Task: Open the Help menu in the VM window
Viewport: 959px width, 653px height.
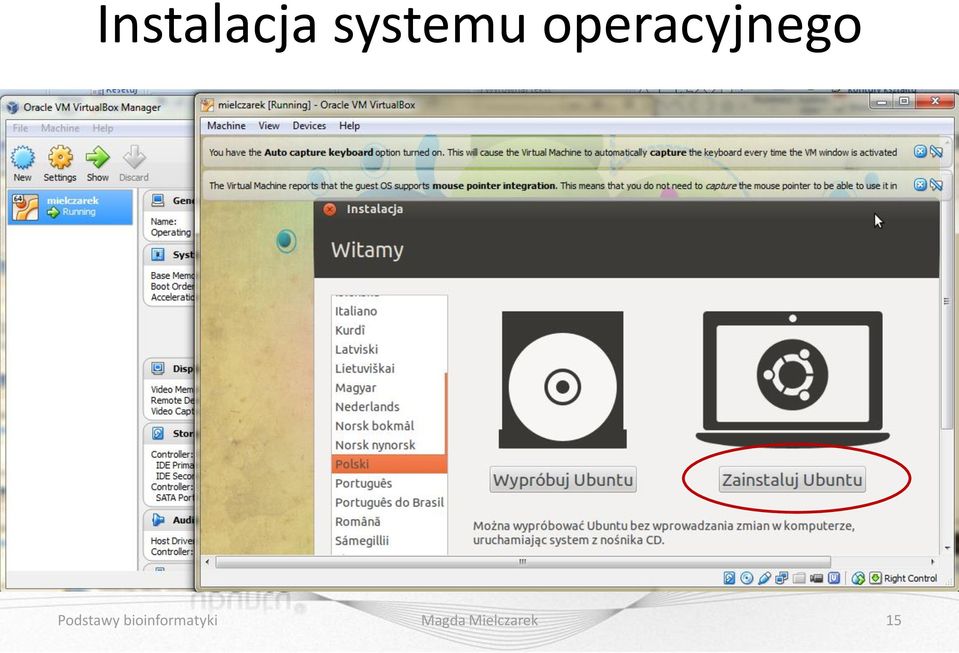Action: click(349, 125)
